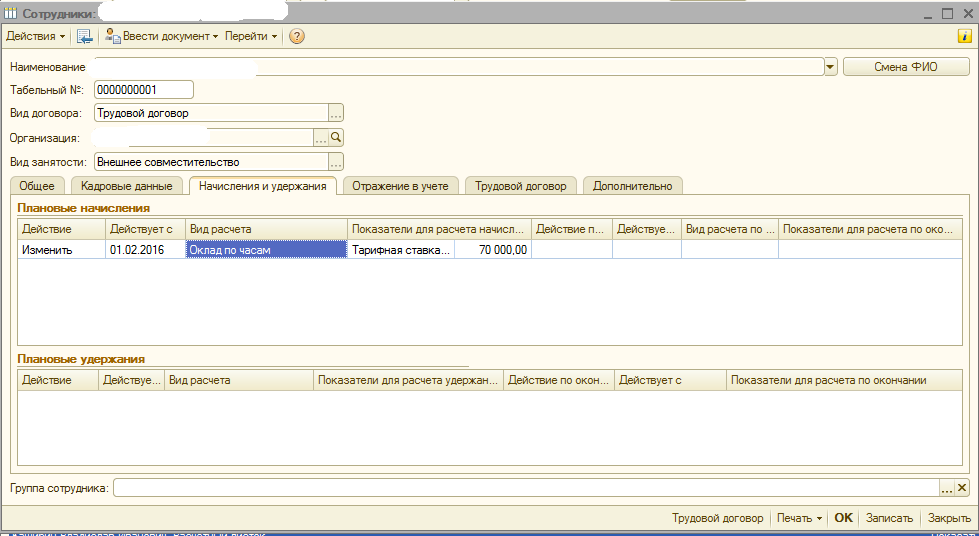Clear the Группа сотрудника field with X
The image size is (979, 536).
click(x=962, y=488)
